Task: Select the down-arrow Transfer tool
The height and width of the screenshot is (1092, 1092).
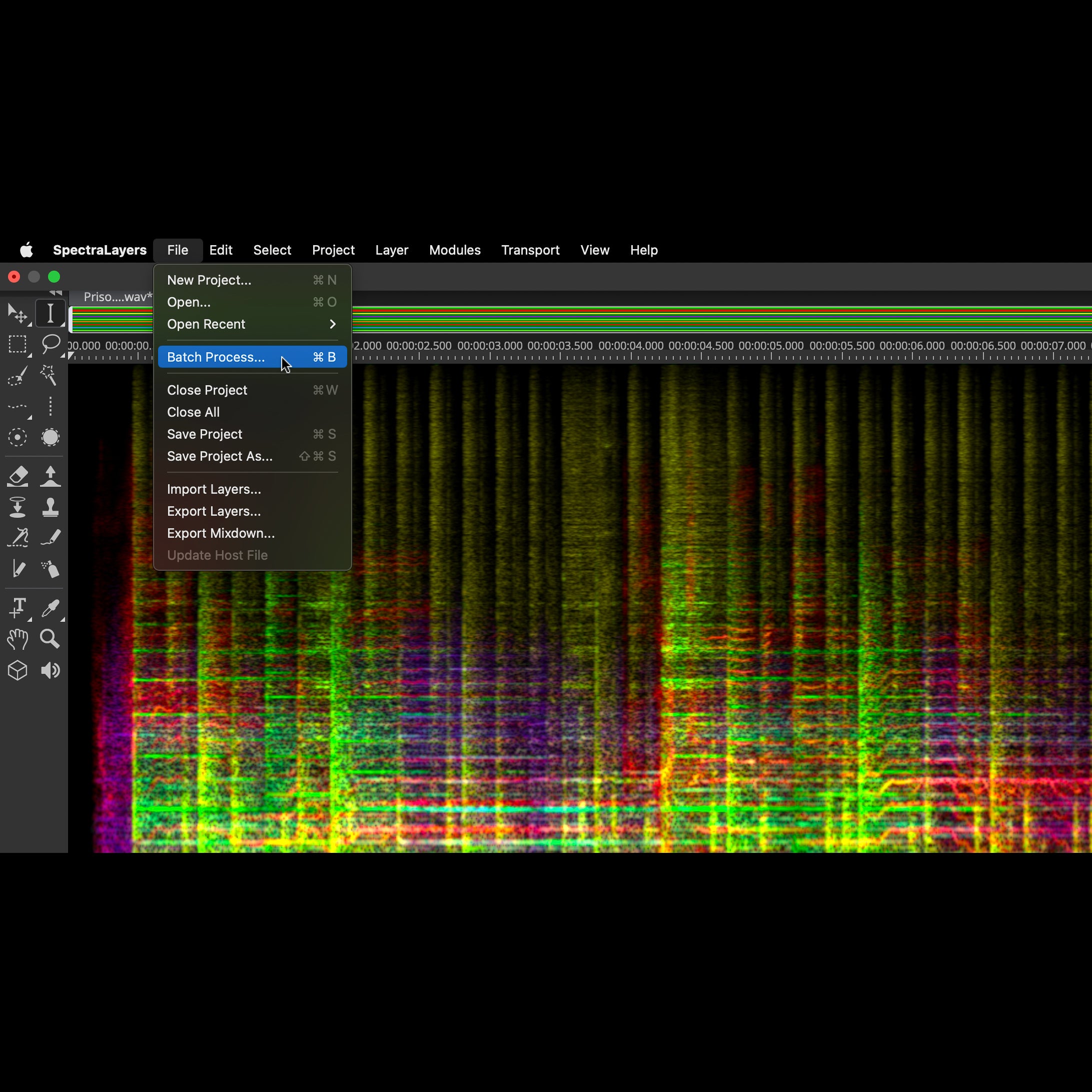Action: tap(18, 507)
